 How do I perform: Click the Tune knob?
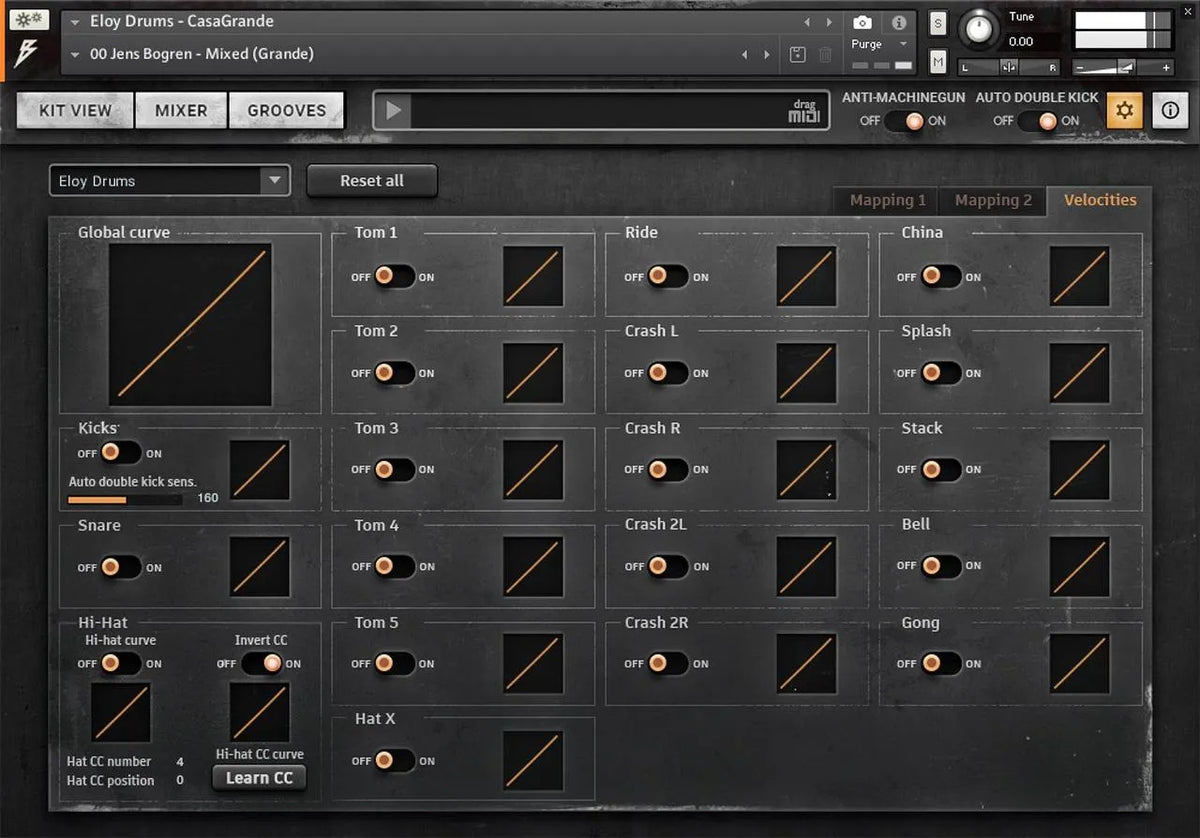tap(978, 28)
